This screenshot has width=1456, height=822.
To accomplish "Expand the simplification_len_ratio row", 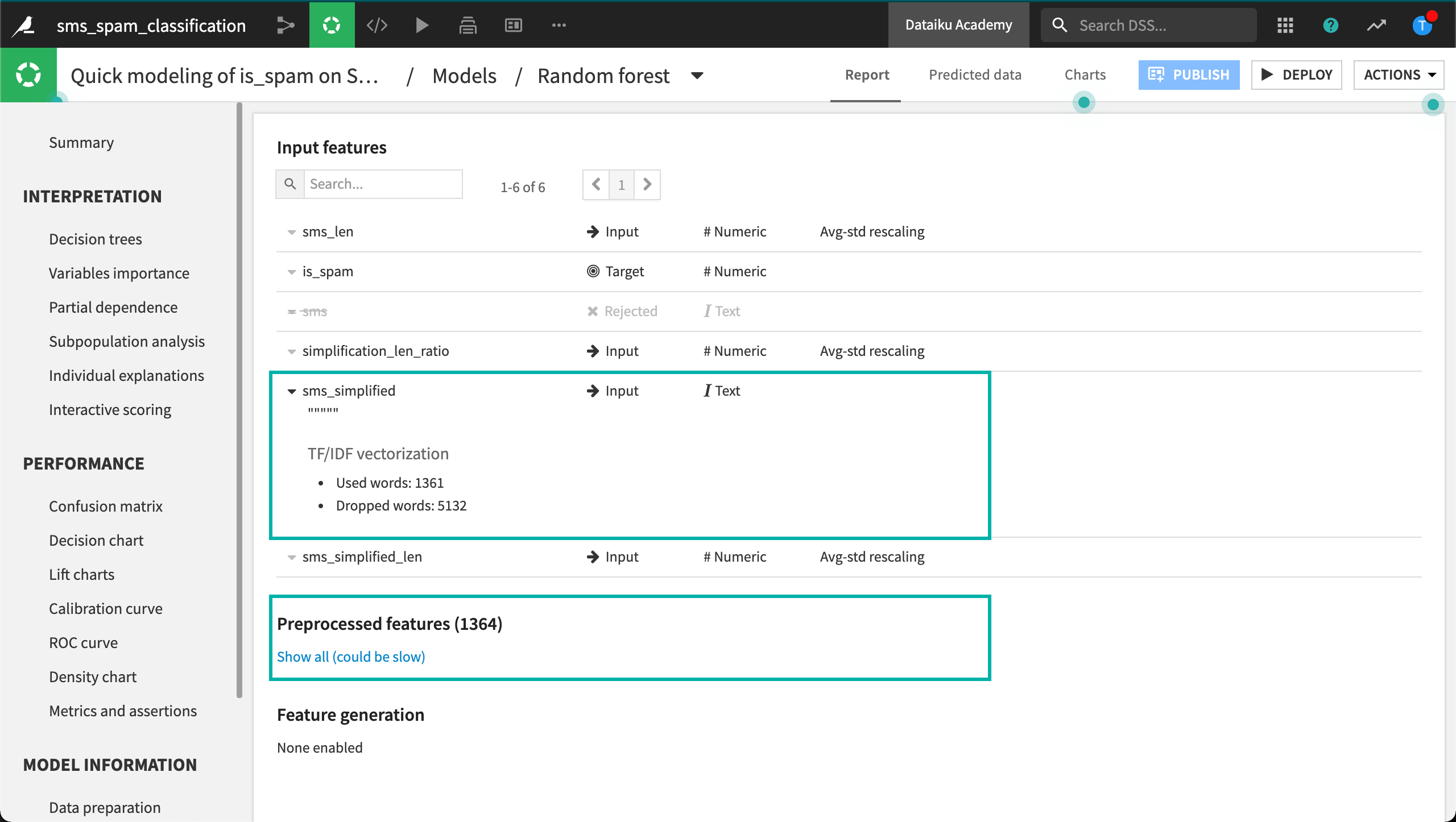I will point(292,351).
